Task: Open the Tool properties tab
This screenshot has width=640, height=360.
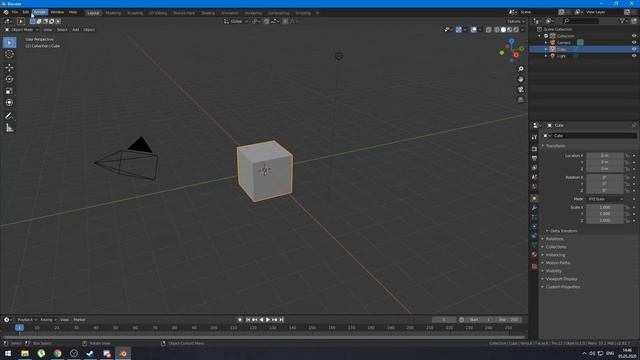Action: point(534,138)
